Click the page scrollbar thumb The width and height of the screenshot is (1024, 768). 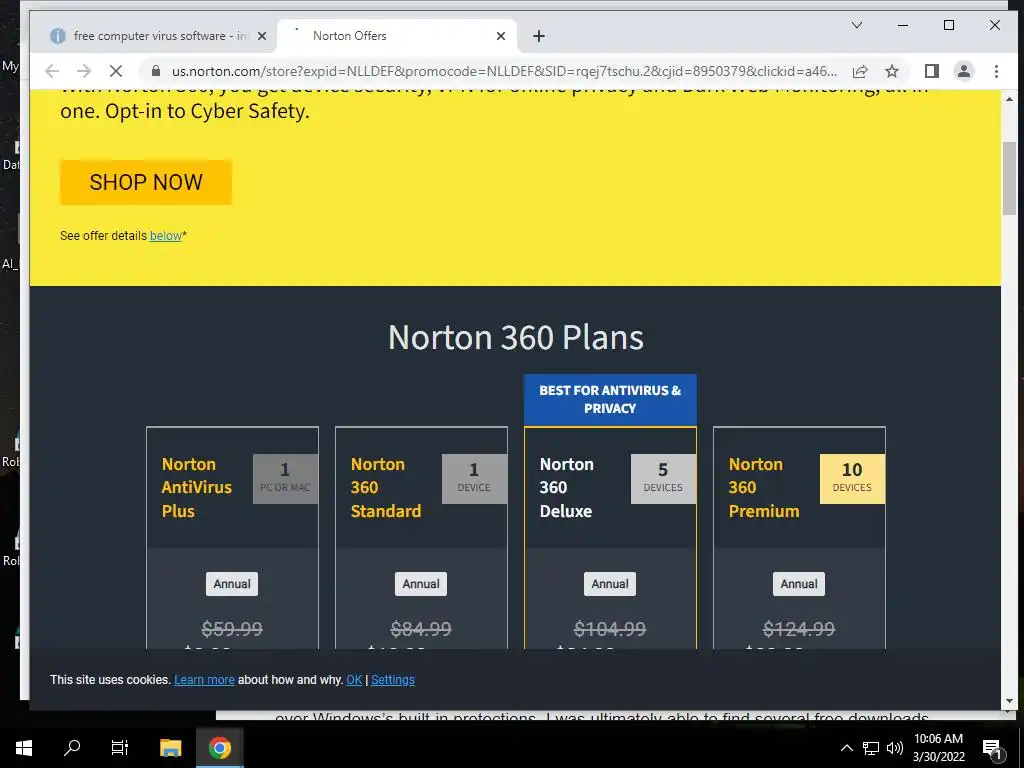point(1009,178)
